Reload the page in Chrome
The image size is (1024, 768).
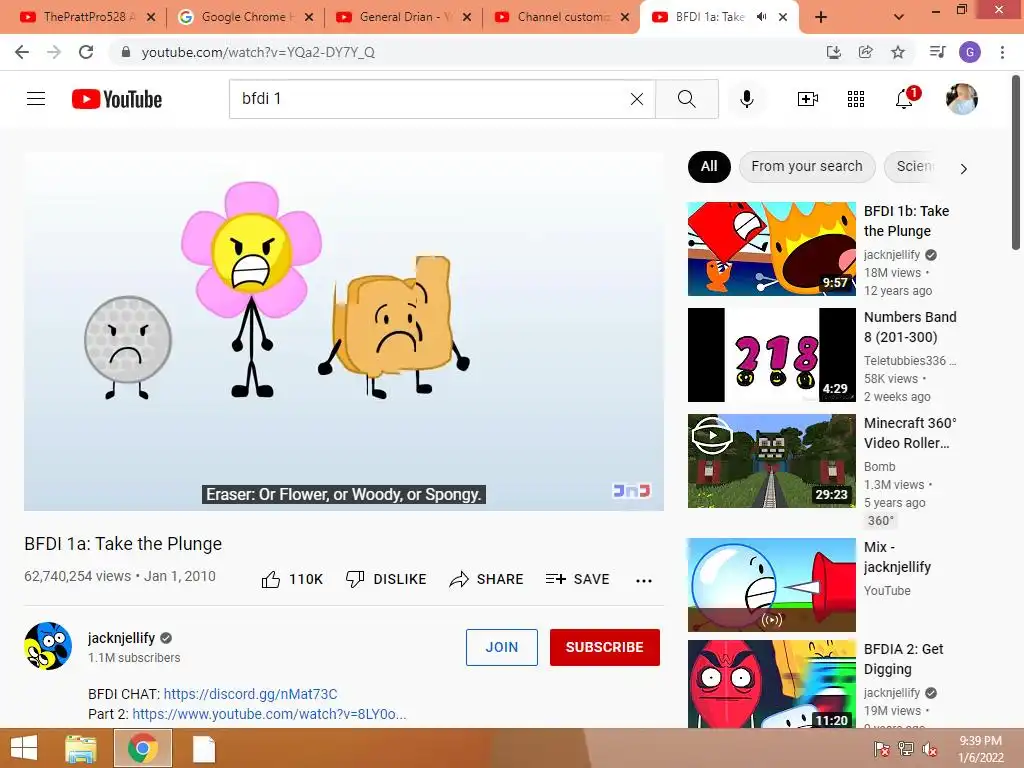tap(86, 52)
